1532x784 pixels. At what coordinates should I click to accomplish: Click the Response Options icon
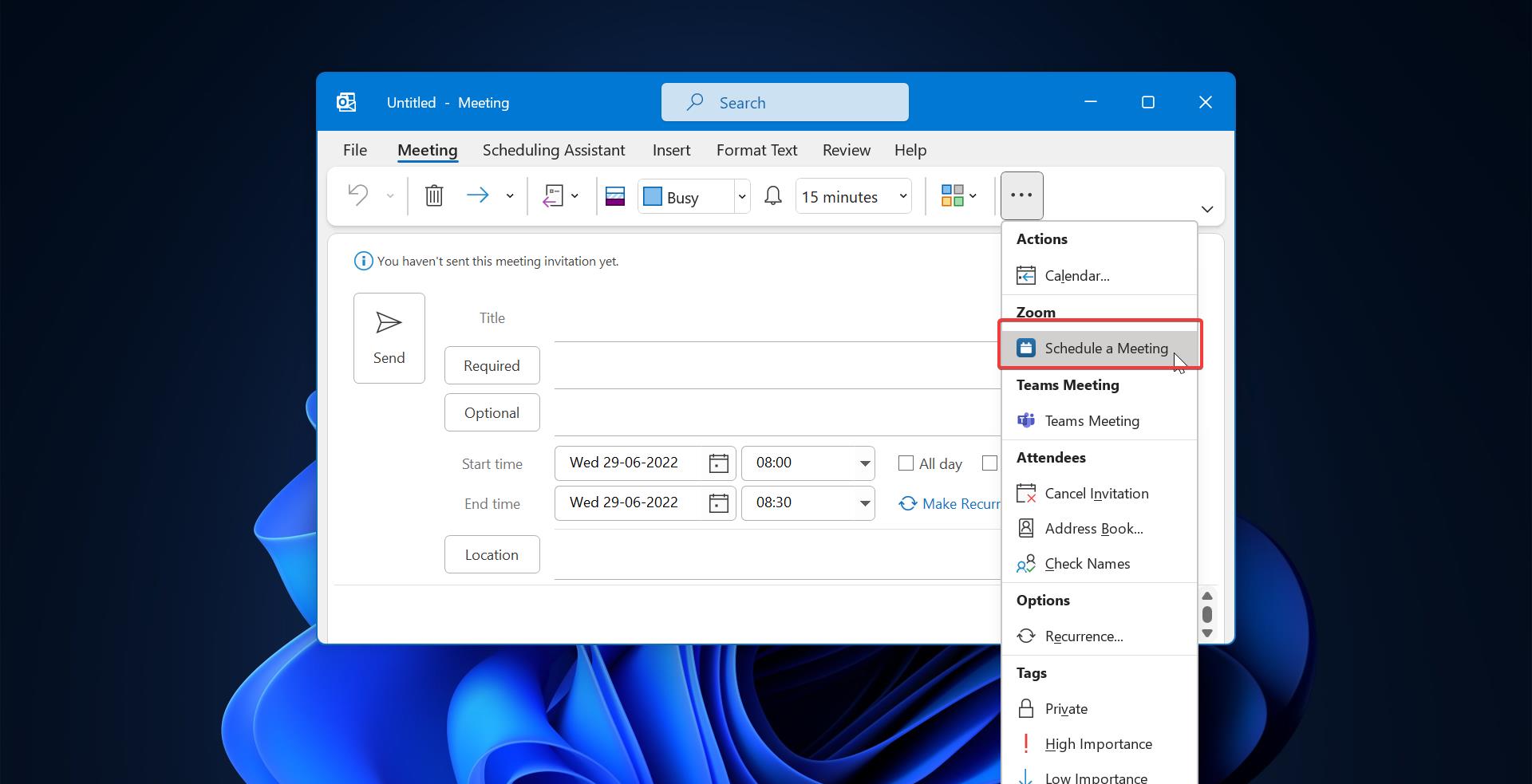coord(553,195)
